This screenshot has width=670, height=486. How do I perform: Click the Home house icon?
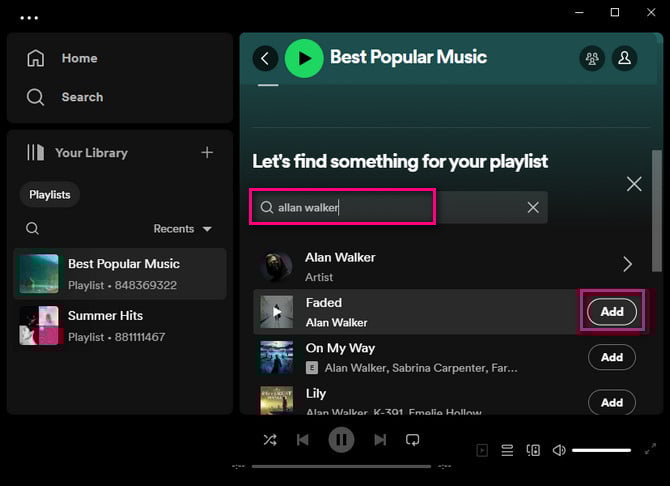pos(35,58)
